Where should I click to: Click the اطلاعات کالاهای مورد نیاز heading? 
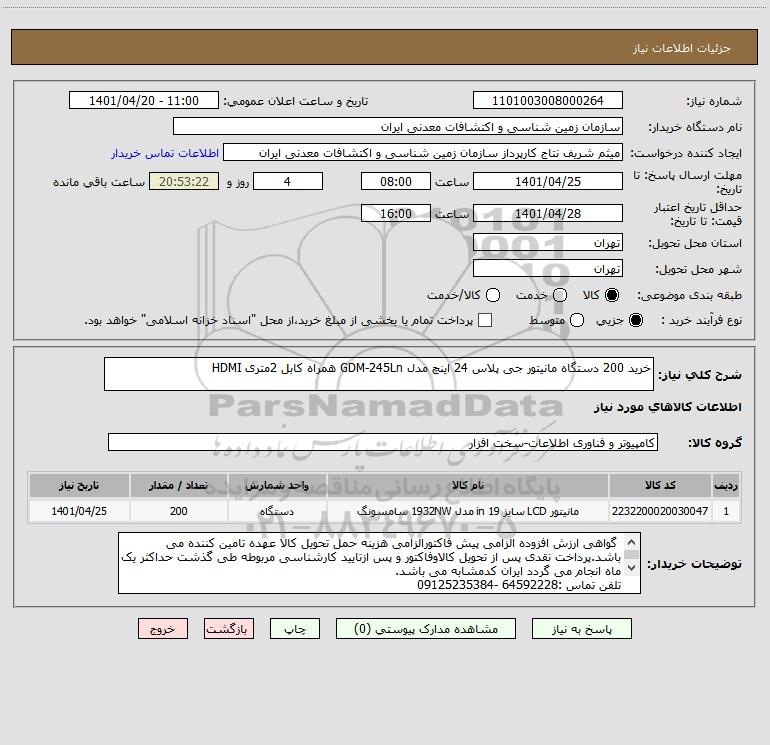(668, 407)
